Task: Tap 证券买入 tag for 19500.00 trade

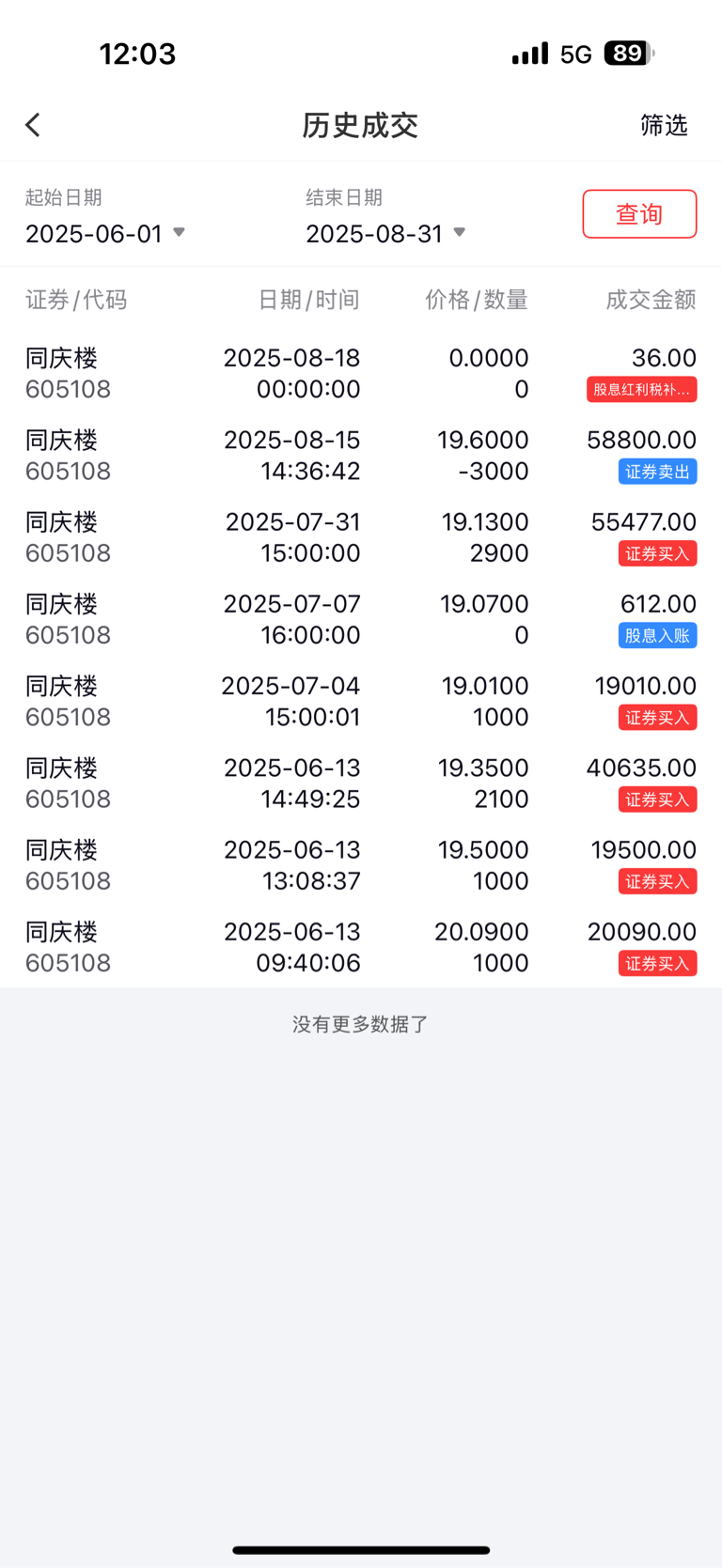Action: click(657, 881)
